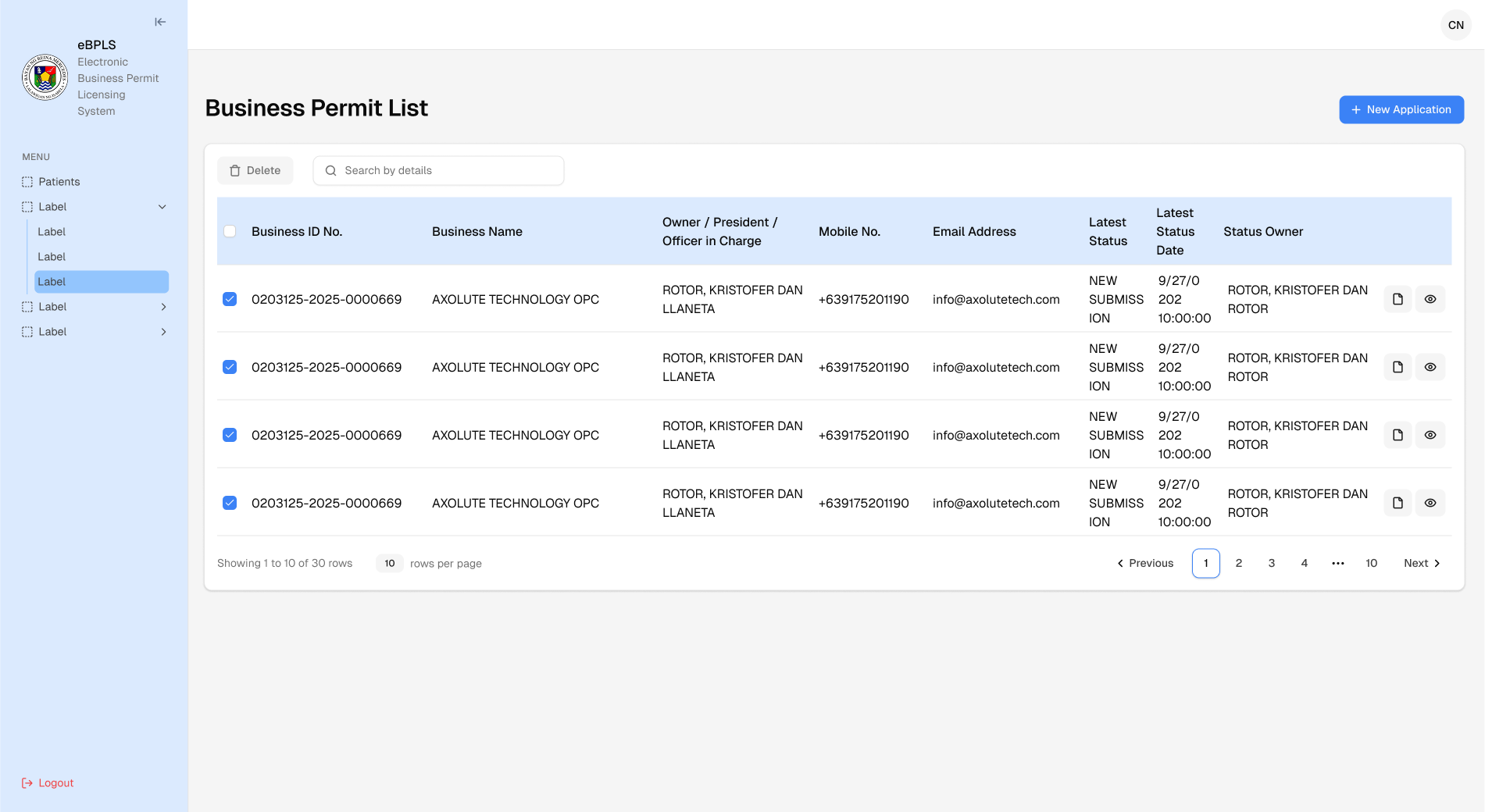Click the Search by details field

click(438, 170)
